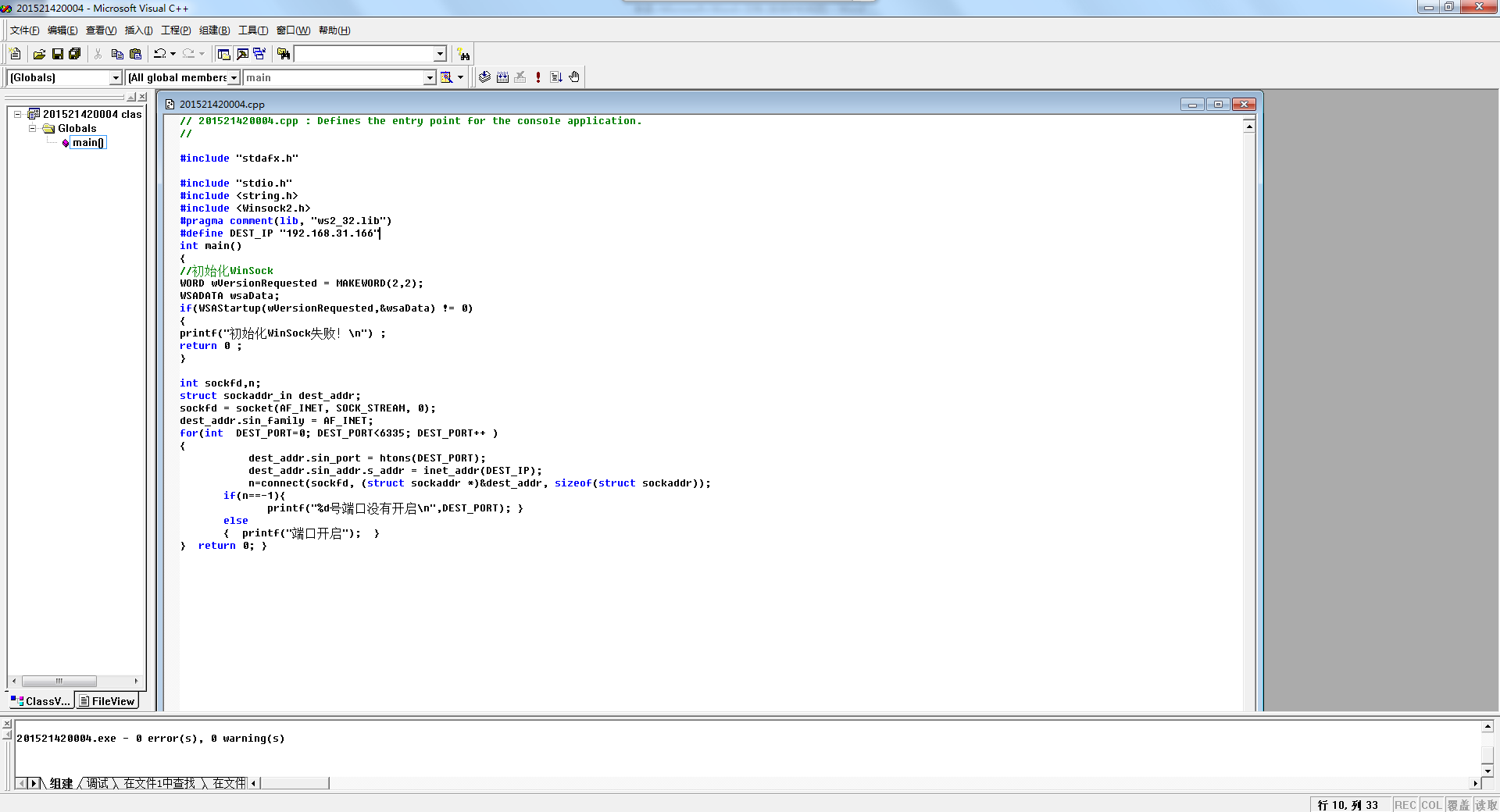Click the WizardBar actions wand icon
1500x812 pixels.
[x=447, y=77]
